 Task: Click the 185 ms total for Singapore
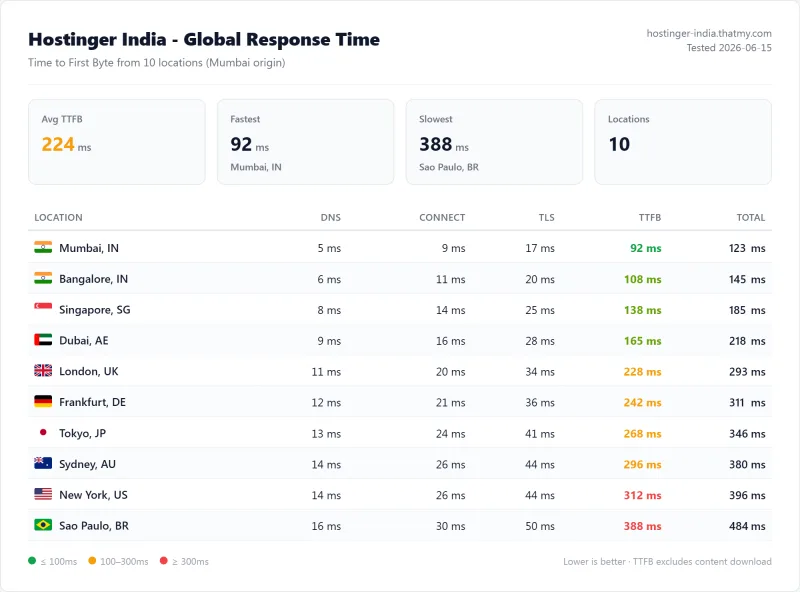tap(747, 310)
